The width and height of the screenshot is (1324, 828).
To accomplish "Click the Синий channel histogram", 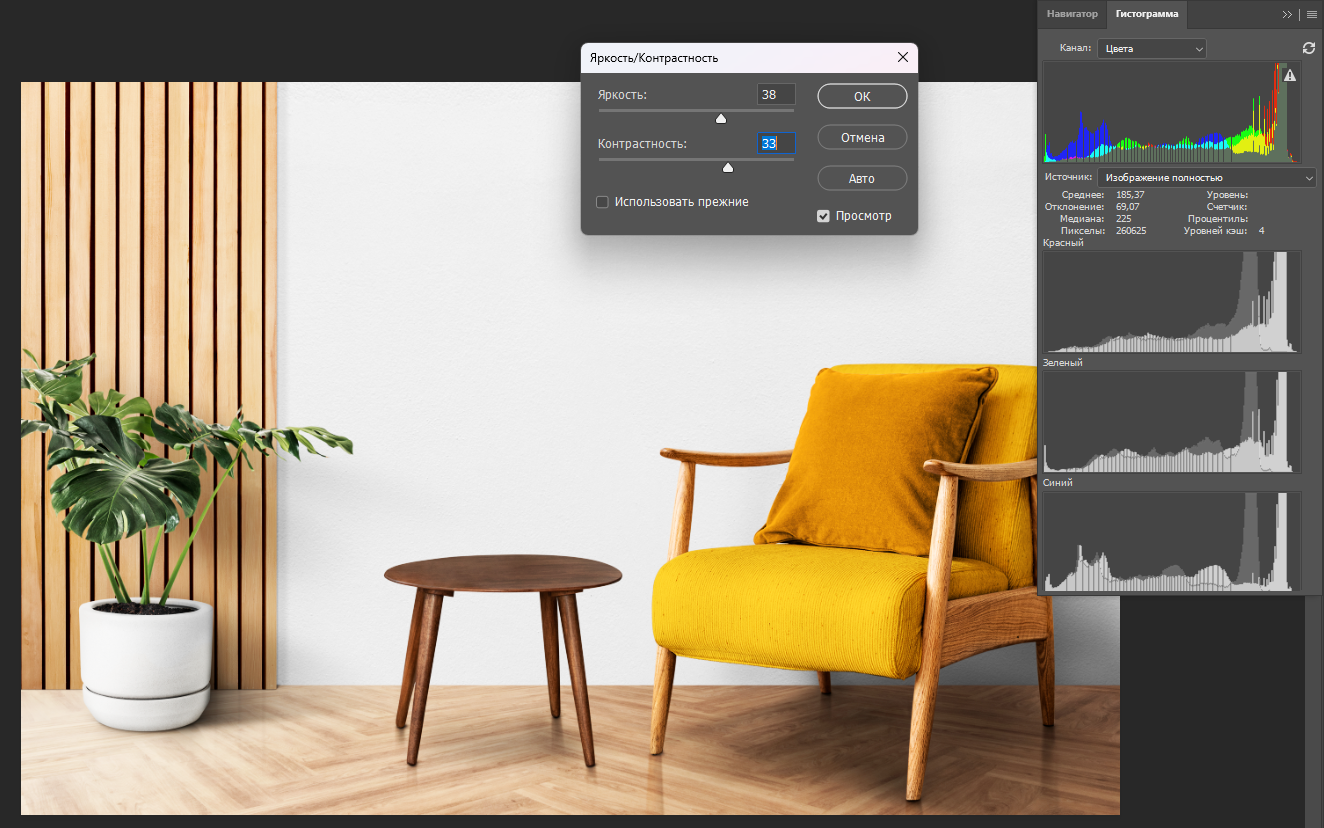I will pyautogui.click(x=1171, y=541).
